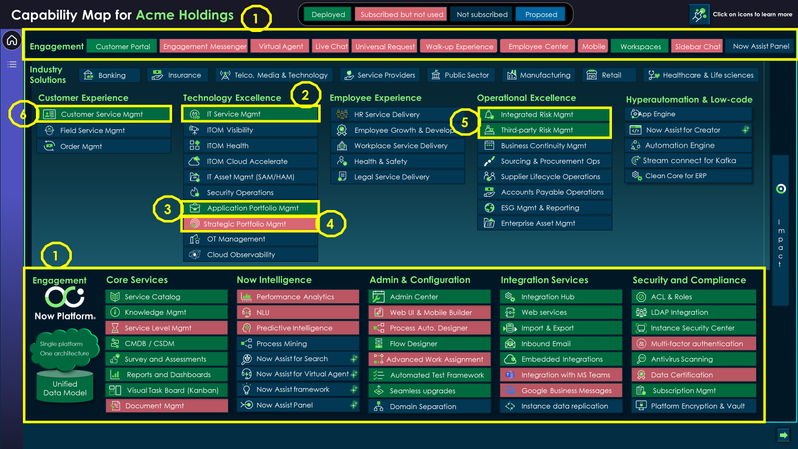Viewport: 798px width, 449px height.
Task: Click the Click on icons to learn more text
Action: click(752, 14)
